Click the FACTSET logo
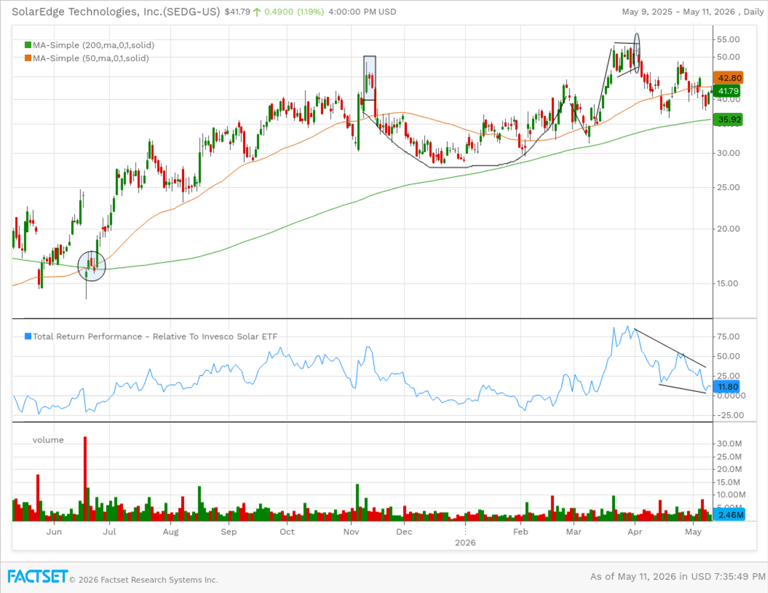 (37, 576)
